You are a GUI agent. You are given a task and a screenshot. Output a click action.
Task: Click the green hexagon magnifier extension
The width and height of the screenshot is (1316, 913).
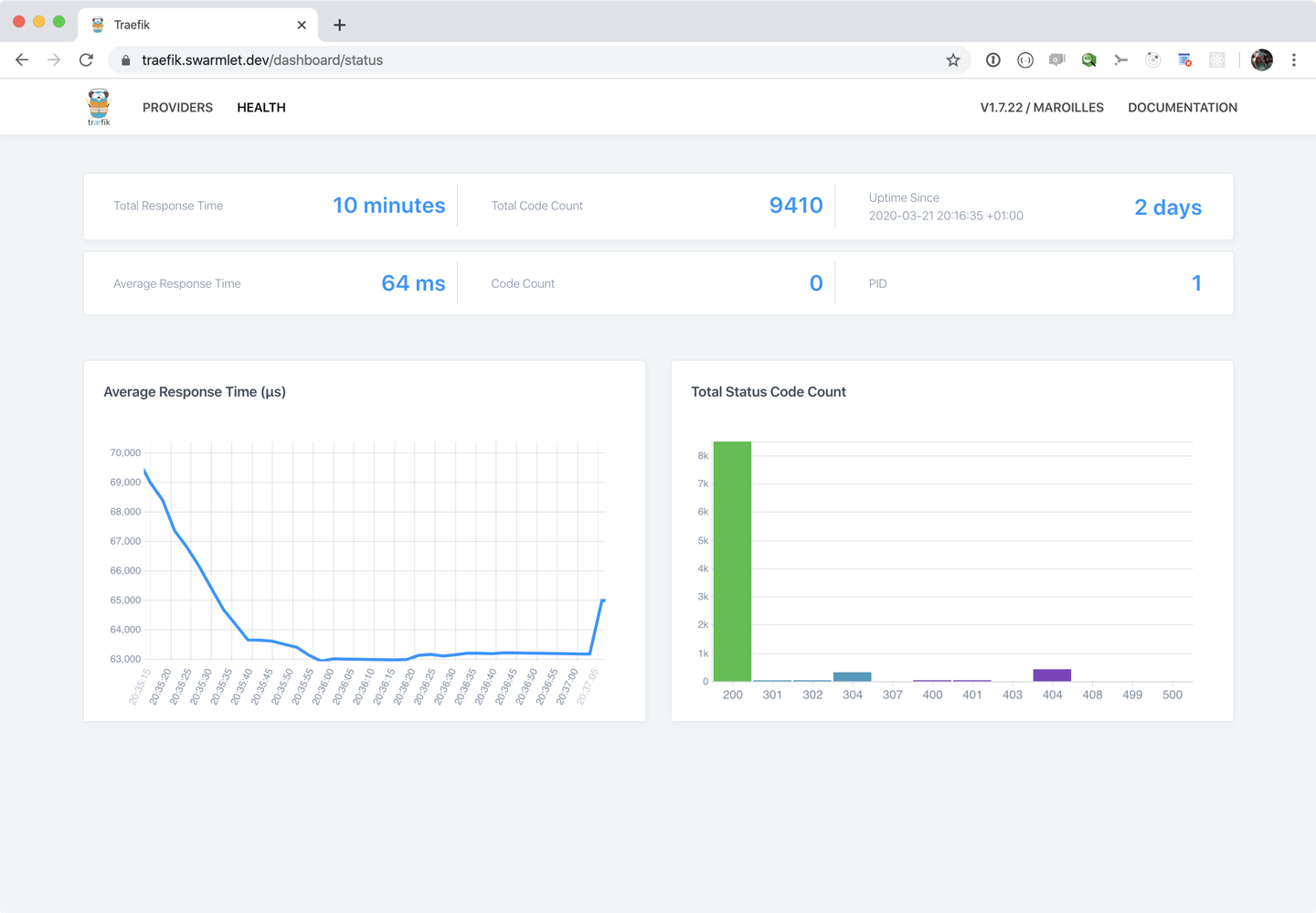click(1088, 60)
